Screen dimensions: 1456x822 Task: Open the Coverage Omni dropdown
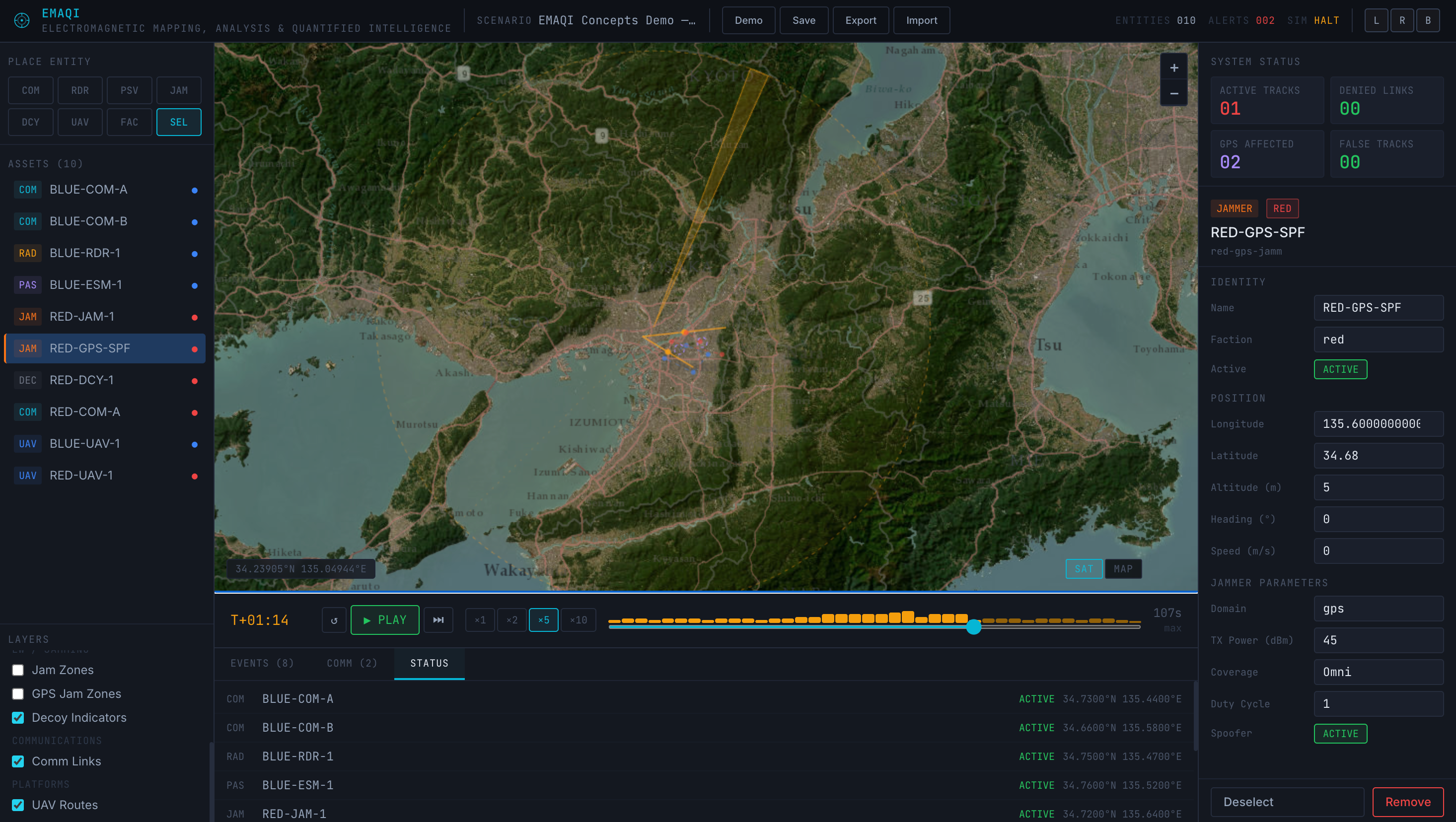pyautogui.click(x=1378, y=672)
